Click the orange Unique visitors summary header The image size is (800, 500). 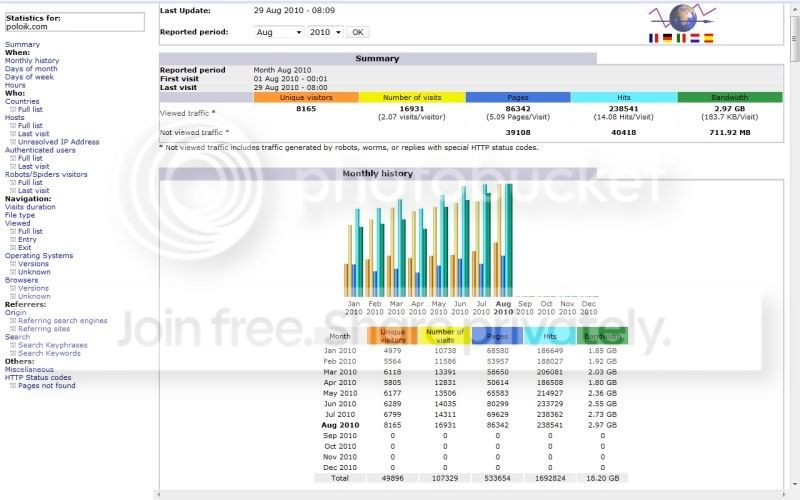click(x=306, y=97)
